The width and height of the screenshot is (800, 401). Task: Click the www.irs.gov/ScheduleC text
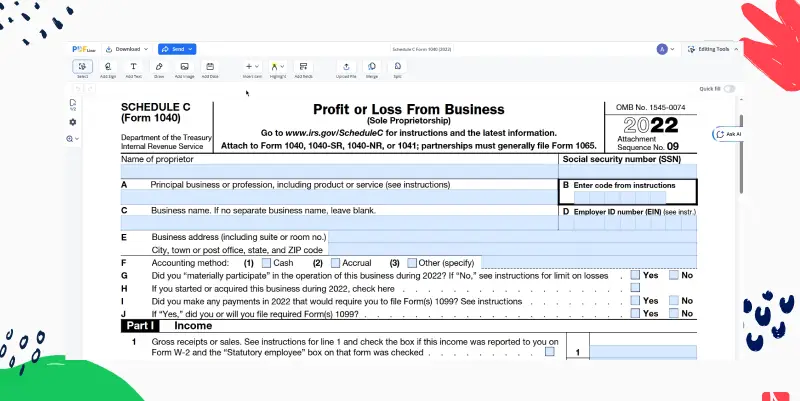(334, 133)
